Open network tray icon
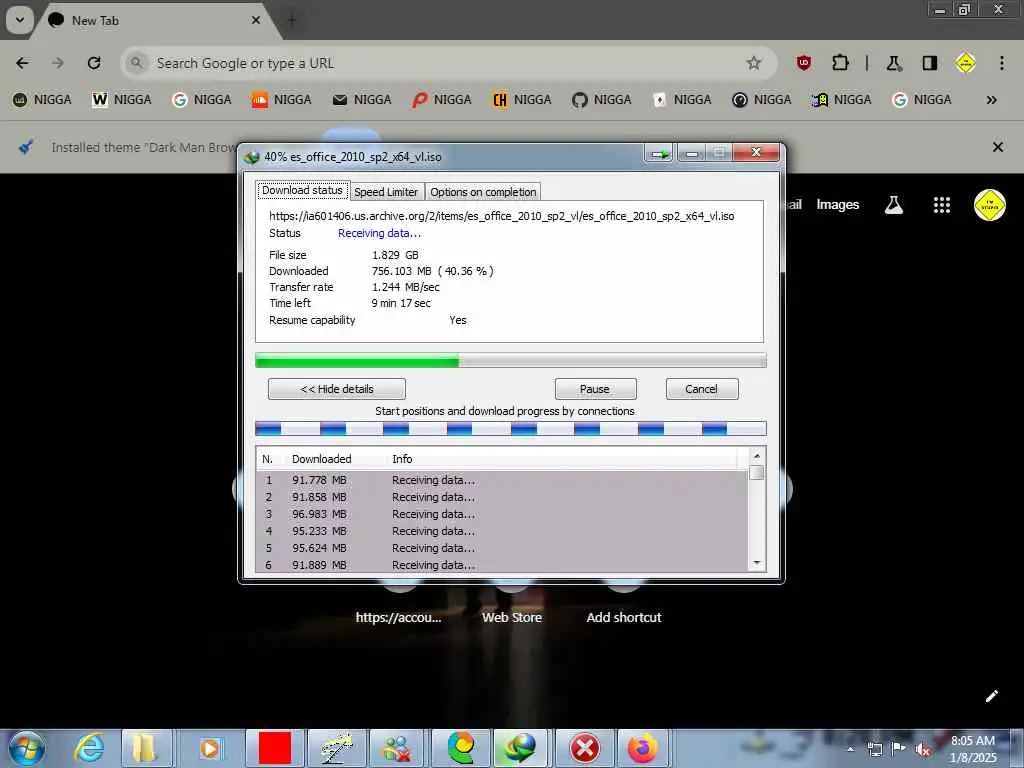1024x768 pixels. [x=874, y=748]
